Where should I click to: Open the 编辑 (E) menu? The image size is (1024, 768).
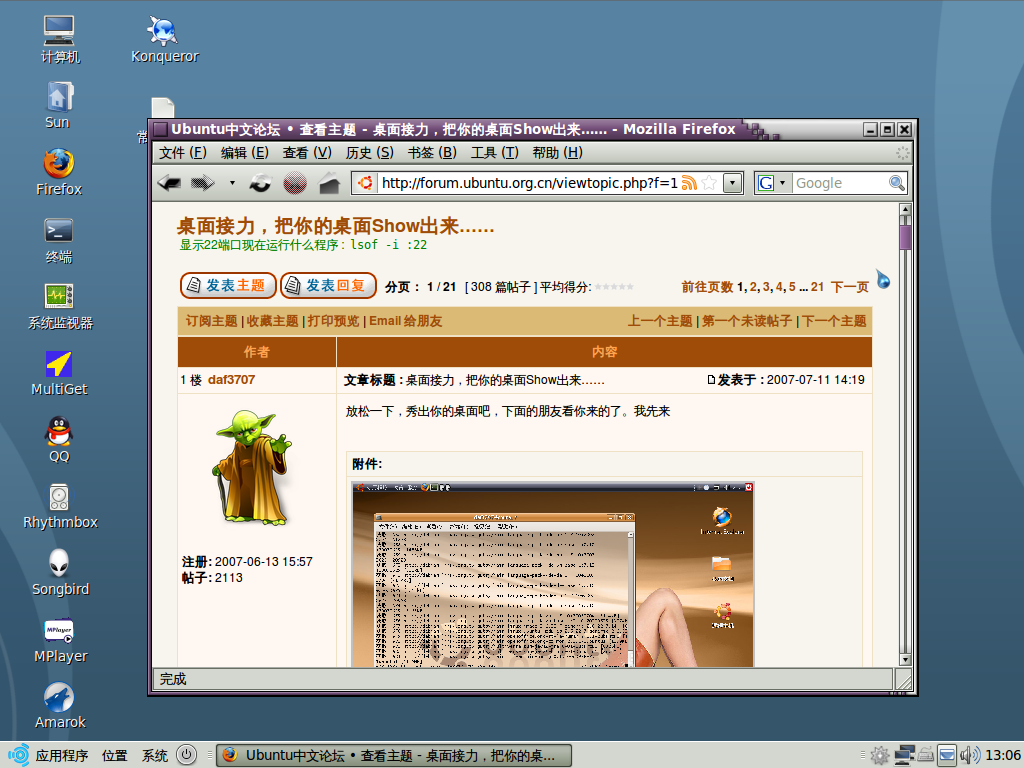(x=245, y=153)
